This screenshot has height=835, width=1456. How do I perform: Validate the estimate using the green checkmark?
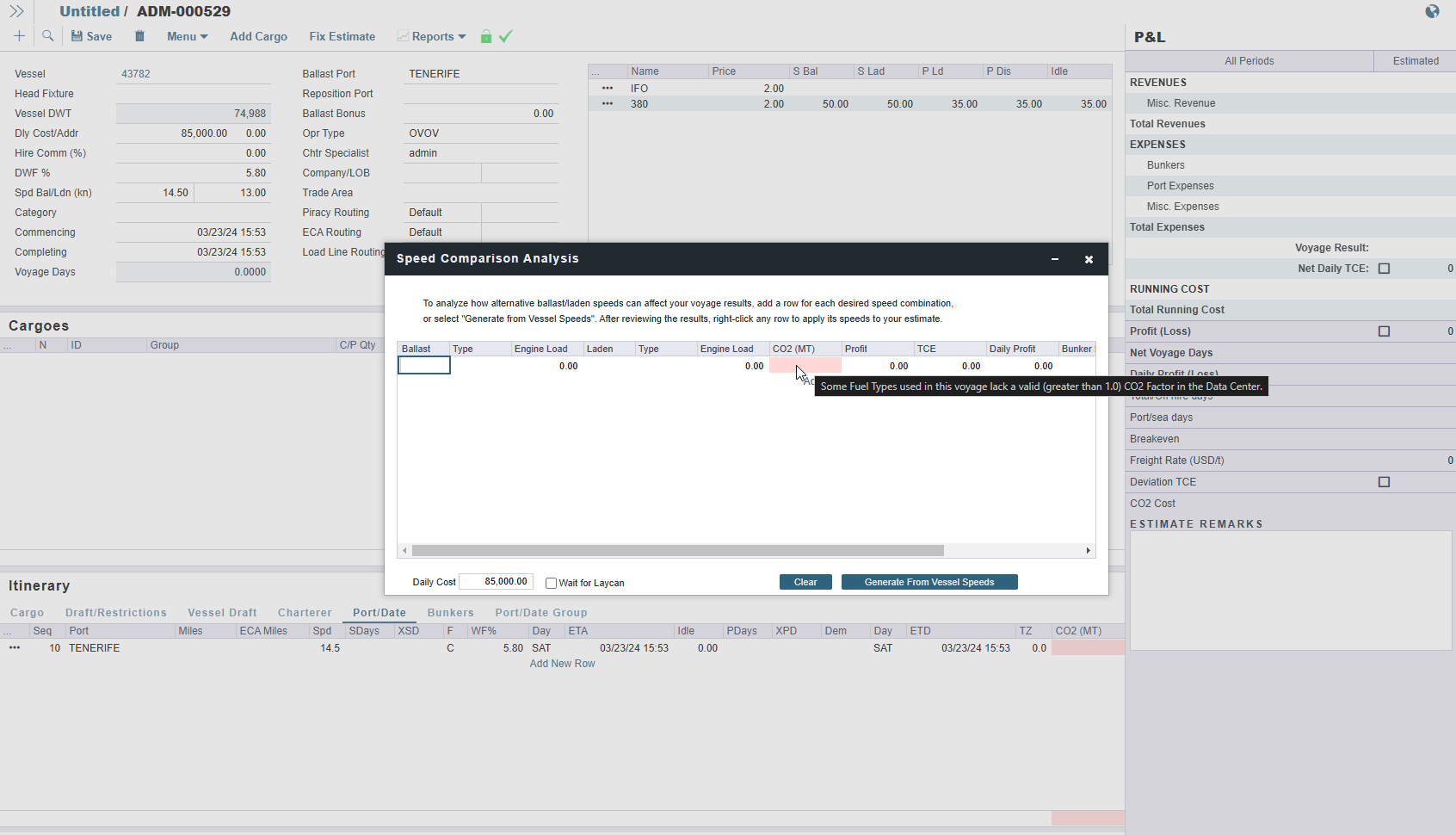(x=505, y=36)
